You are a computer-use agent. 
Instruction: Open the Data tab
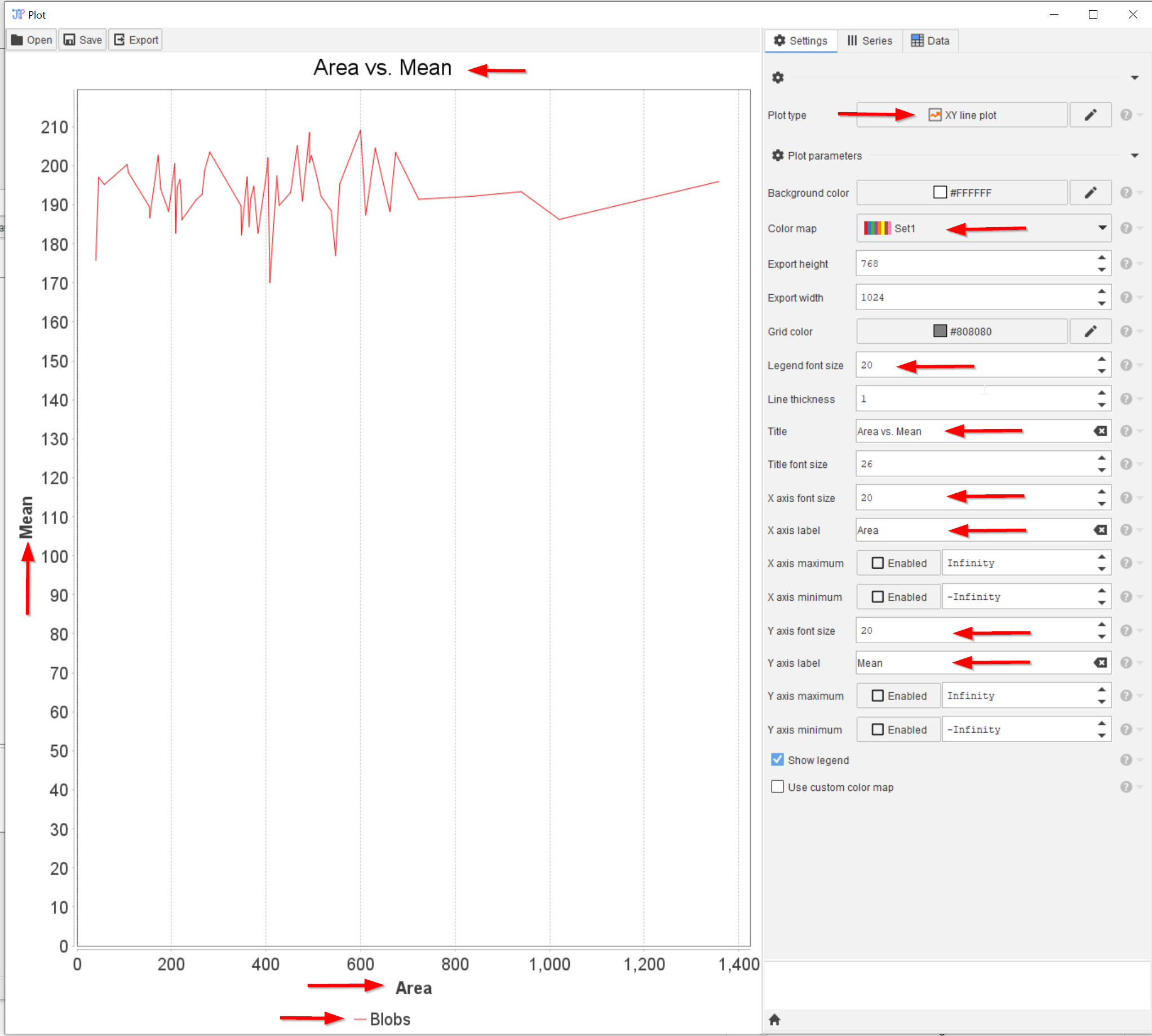[x=930, y=41]
